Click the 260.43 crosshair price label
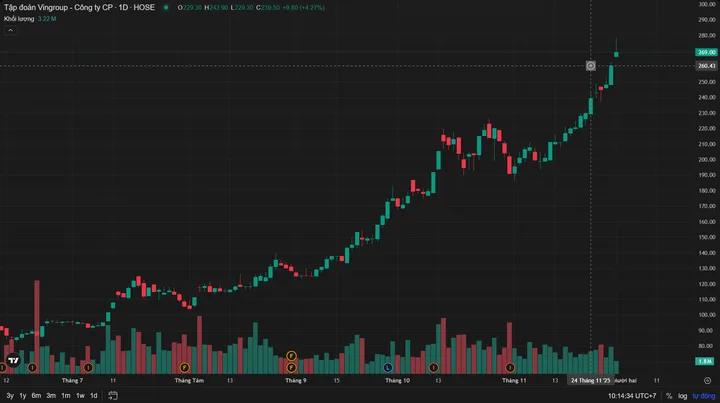This screenshot has width=720, height=403. click(706, 66)
